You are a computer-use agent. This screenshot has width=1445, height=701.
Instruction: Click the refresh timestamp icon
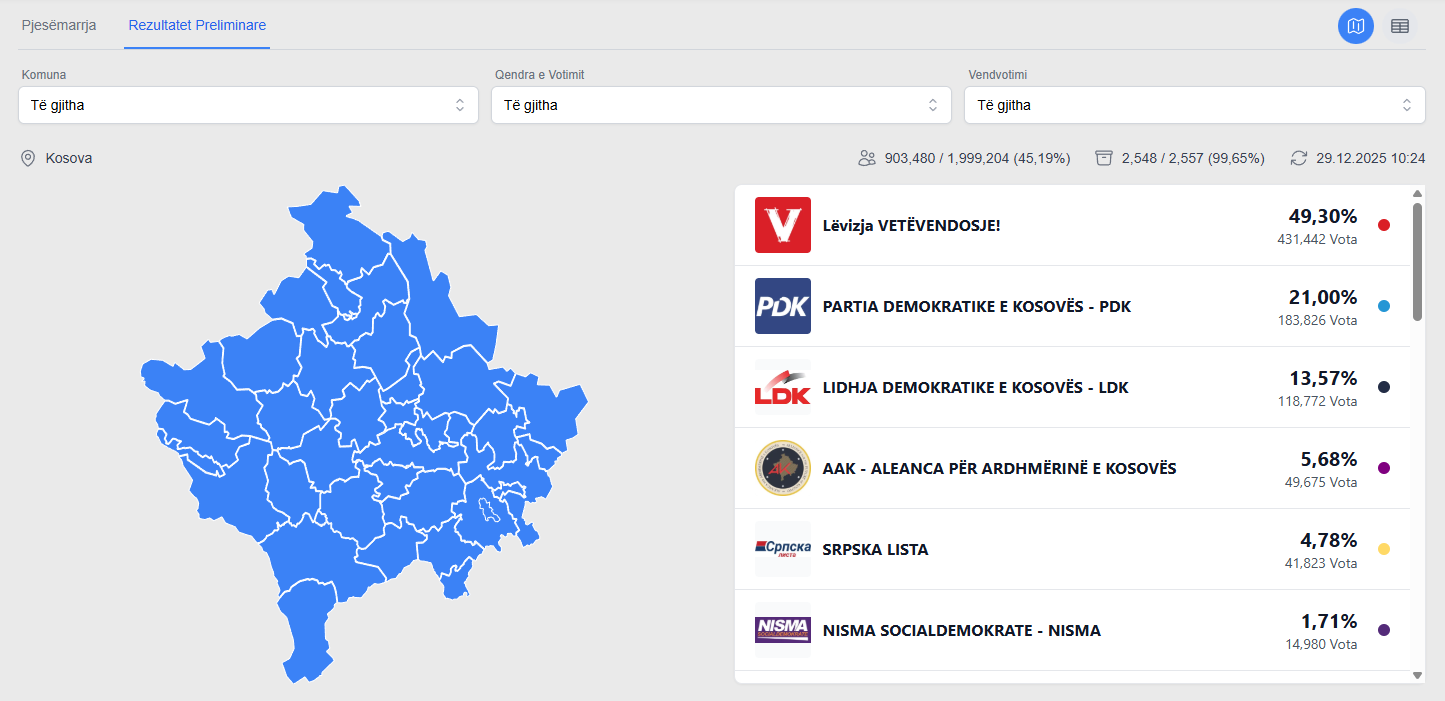(x=1299, y=158)
